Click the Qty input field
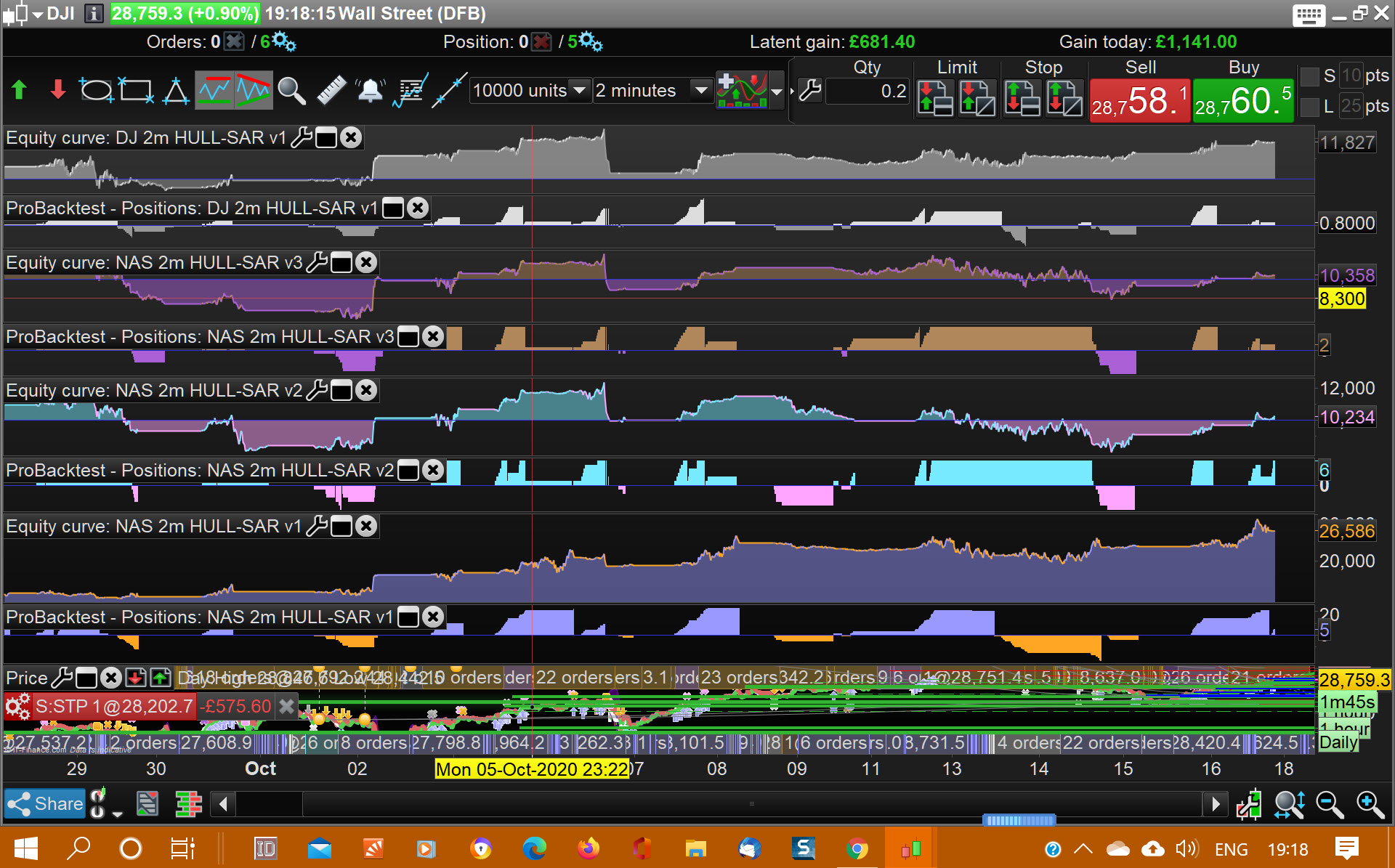 click(x=868, y=91)
